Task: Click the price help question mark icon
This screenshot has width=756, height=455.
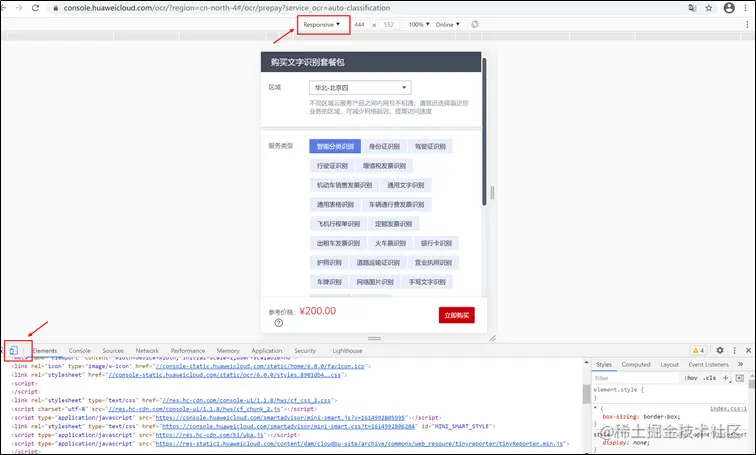Action: [x=279, y=323]
